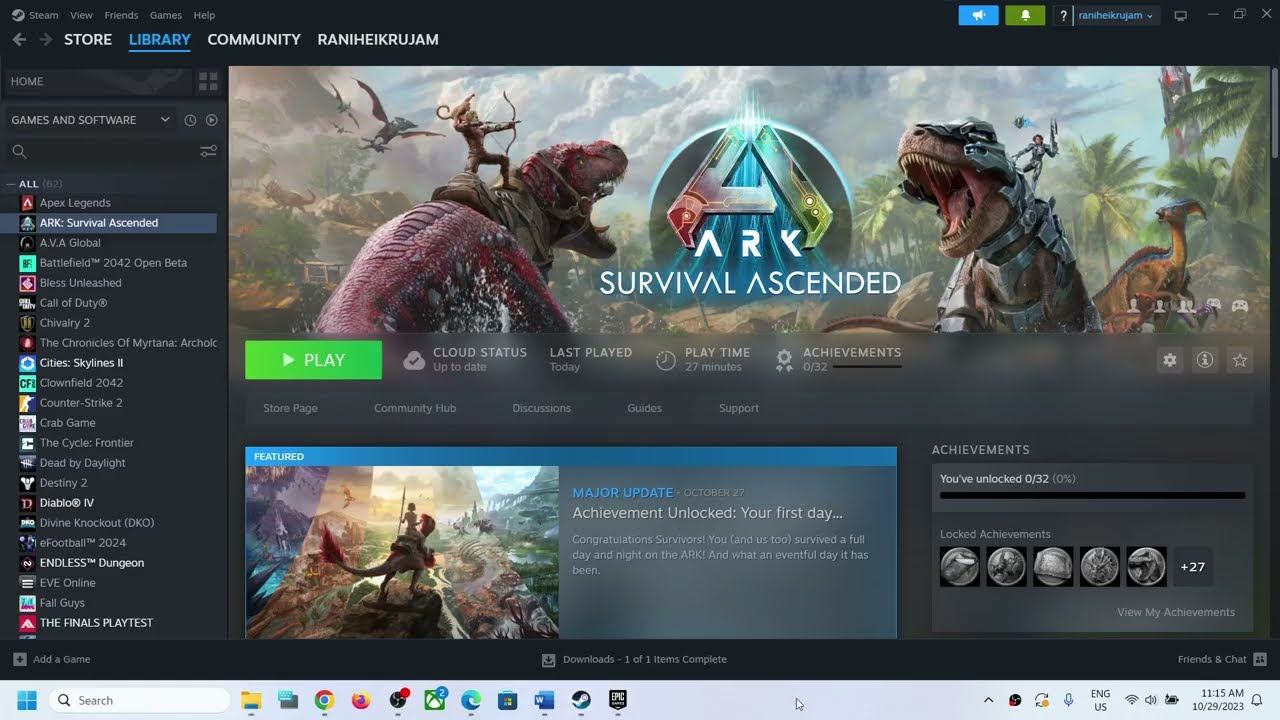Click the recent activity clock icon
1280x720 pixels.
pos(190,120)
